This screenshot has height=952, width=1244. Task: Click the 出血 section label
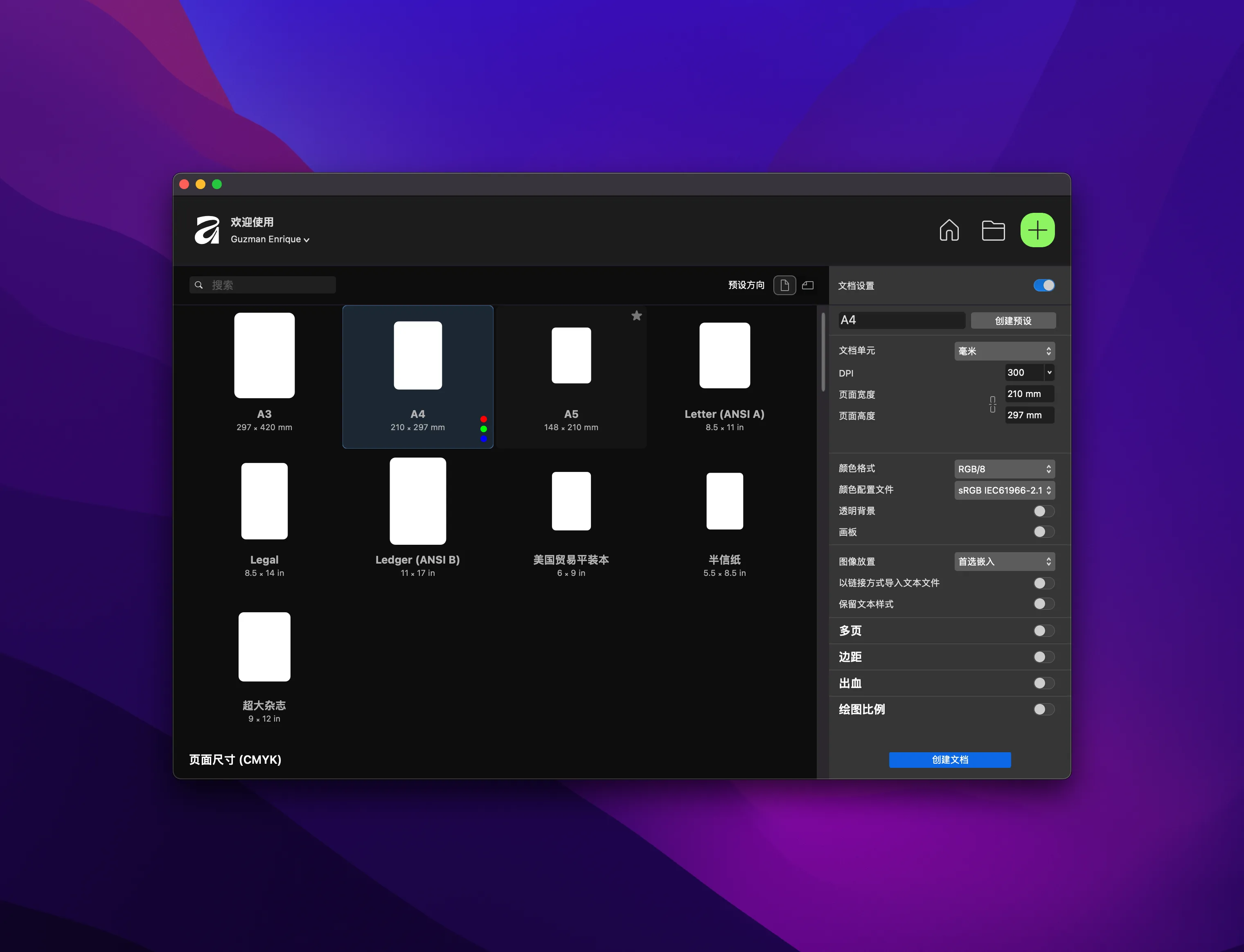coord(850,683)
